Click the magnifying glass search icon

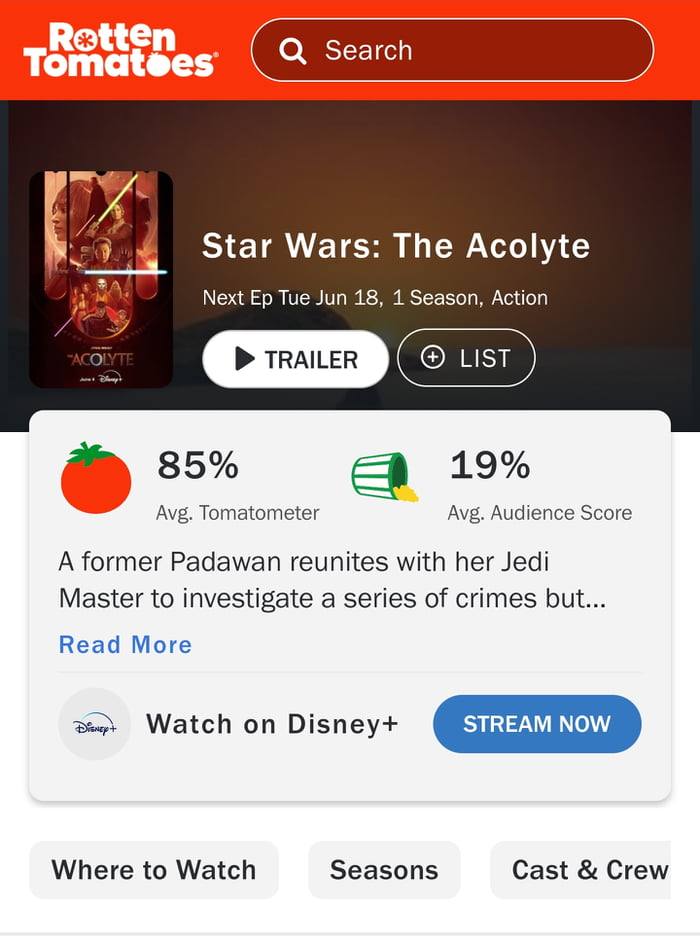coord(293,50)
